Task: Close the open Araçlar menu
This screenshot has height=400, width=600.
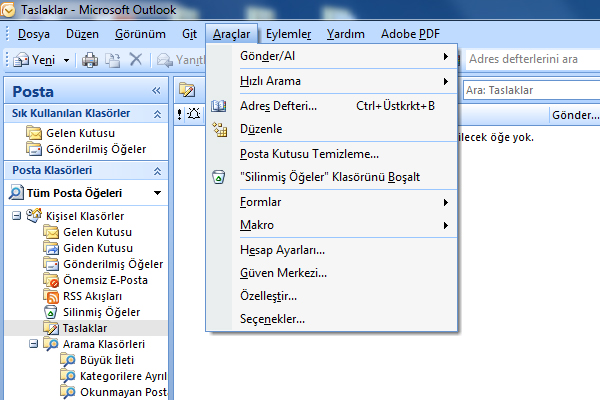Action: (232, 34)
